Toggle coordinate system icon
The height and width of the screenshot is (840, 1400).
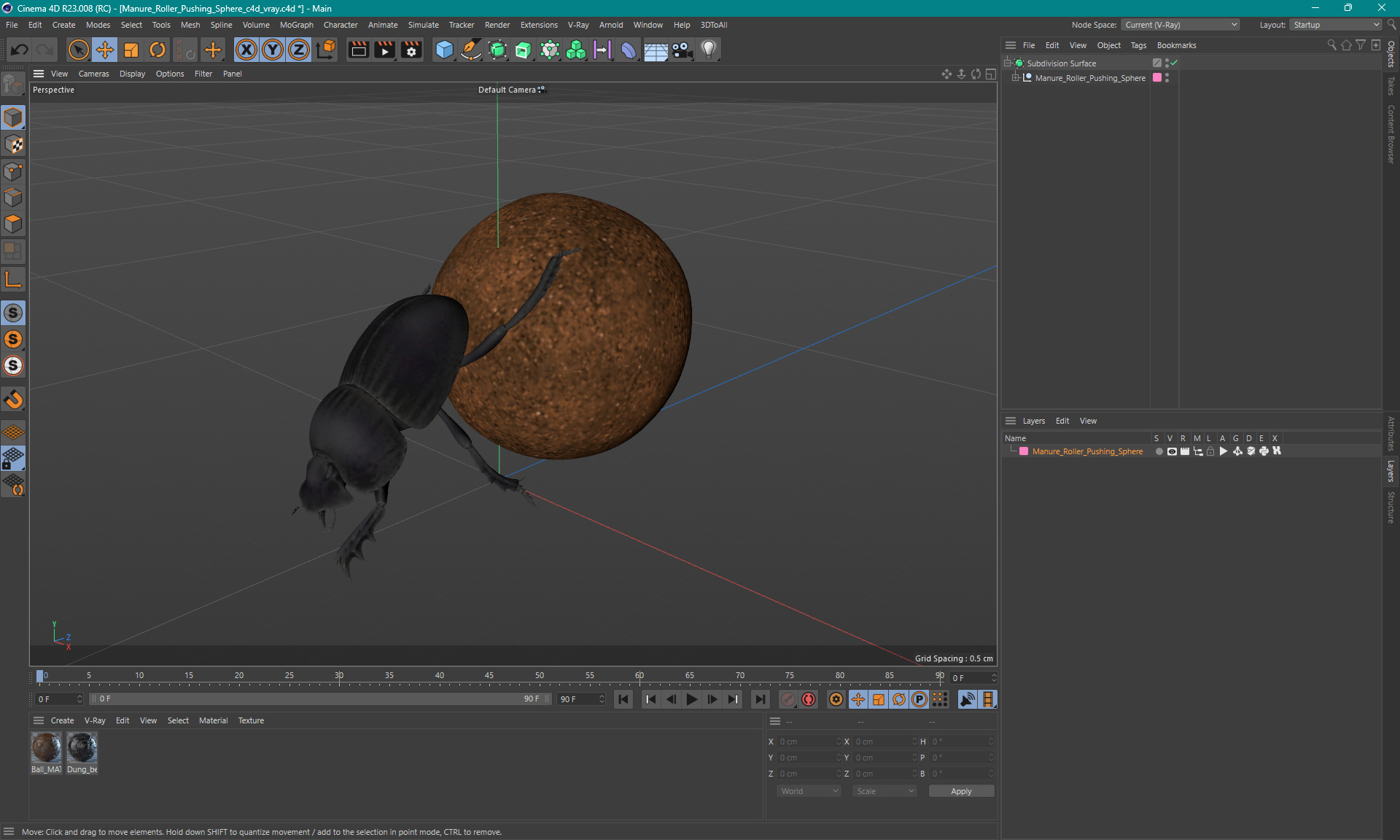(x=326, y=50)
